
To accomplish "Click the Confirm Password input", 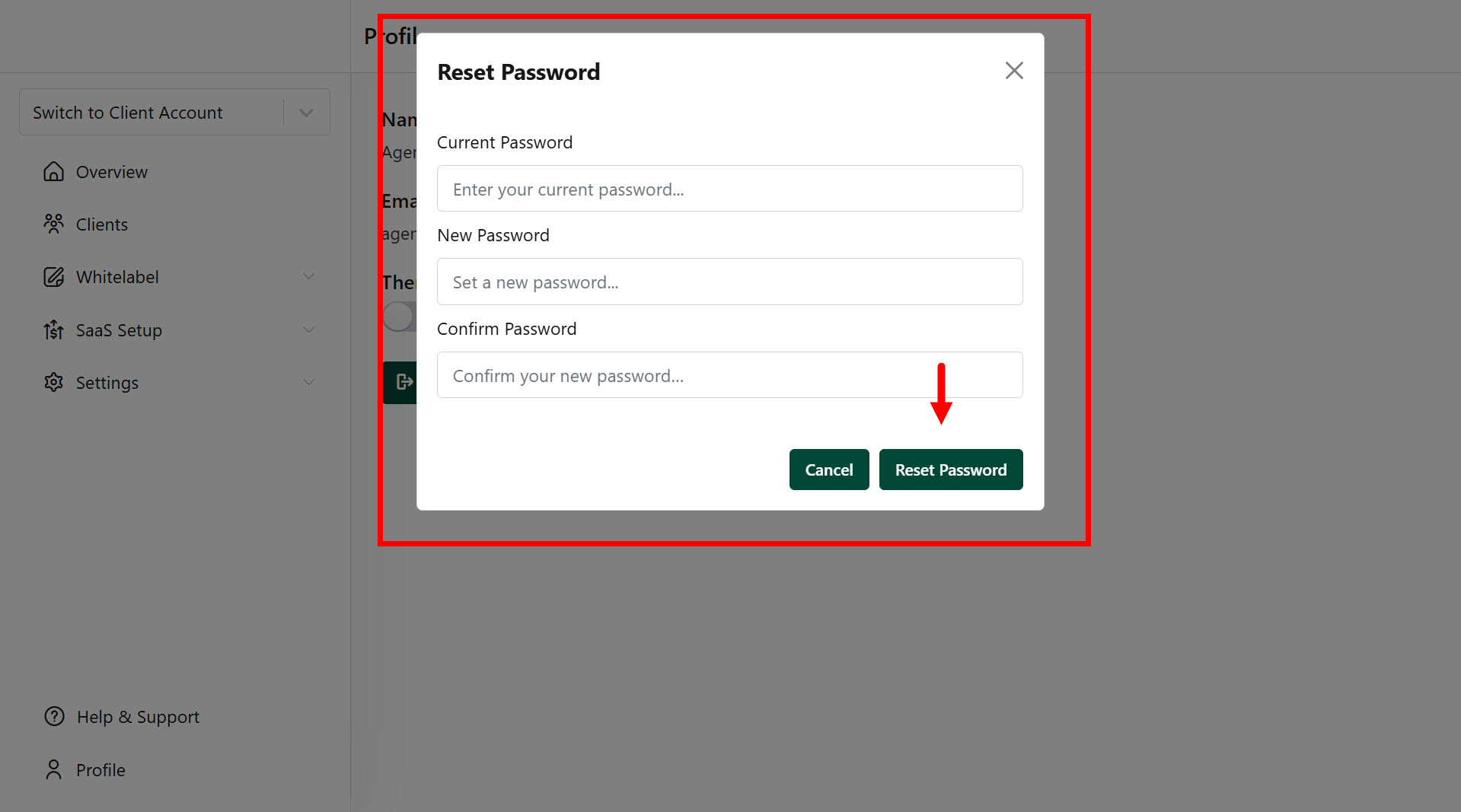I will pyautogui.click(x=729, y=375).
